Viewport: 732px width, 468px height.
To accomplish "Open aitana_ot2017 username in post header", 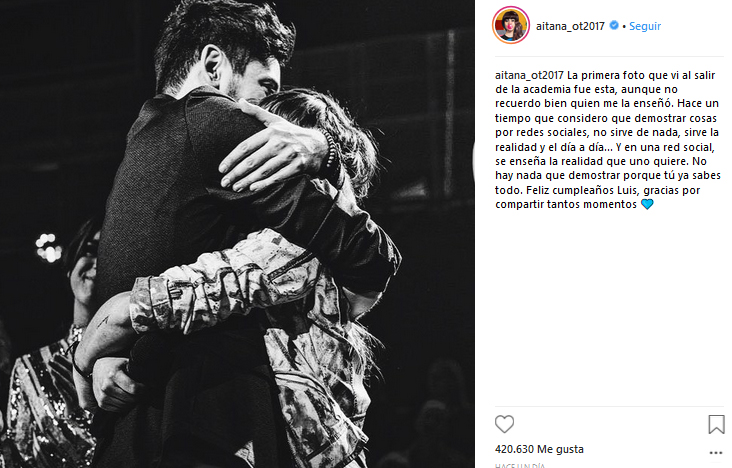I will click(570, 26).
